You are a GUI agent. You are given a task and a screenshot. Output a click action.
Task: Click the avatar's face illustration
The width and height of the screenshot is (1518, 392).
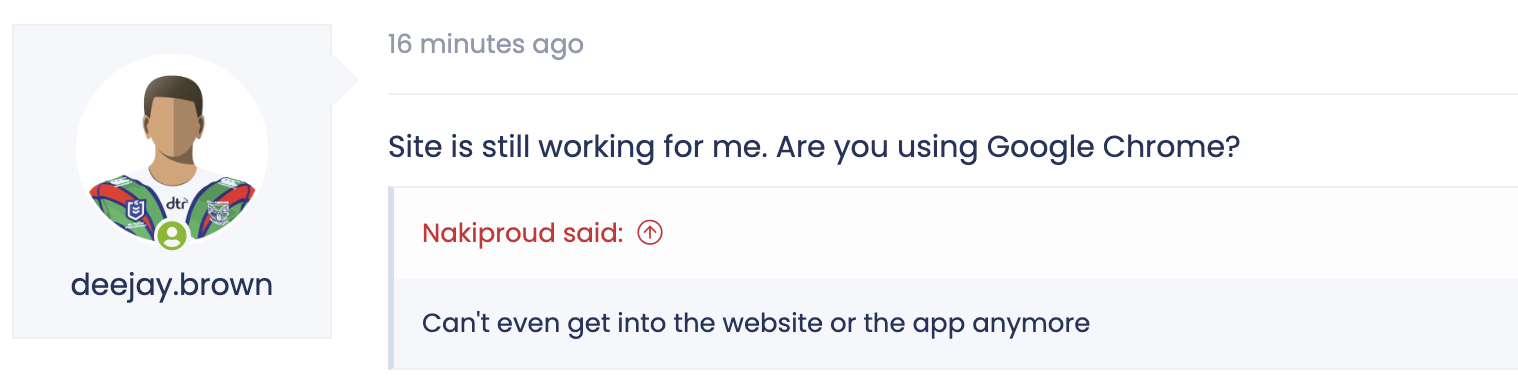173,132
